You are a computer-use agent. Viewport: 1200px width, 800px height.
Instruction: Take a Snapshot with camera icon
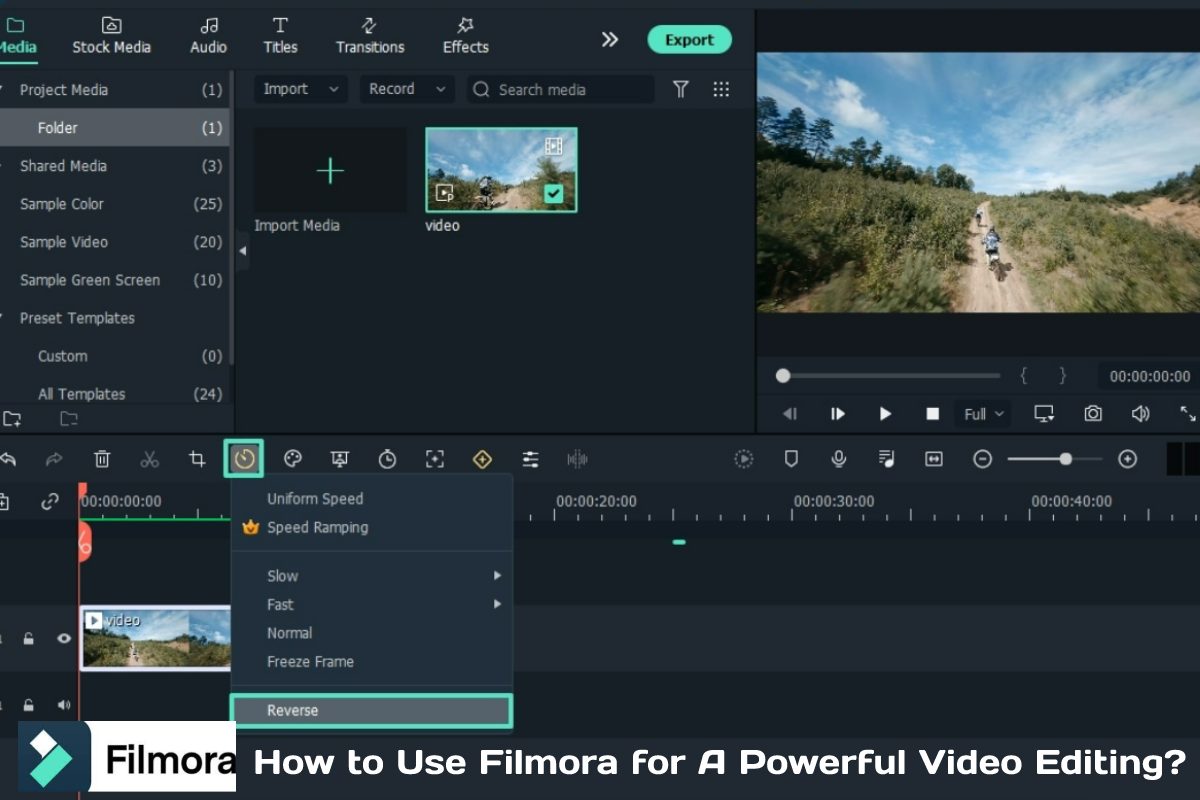click(x=1094, y=413)
